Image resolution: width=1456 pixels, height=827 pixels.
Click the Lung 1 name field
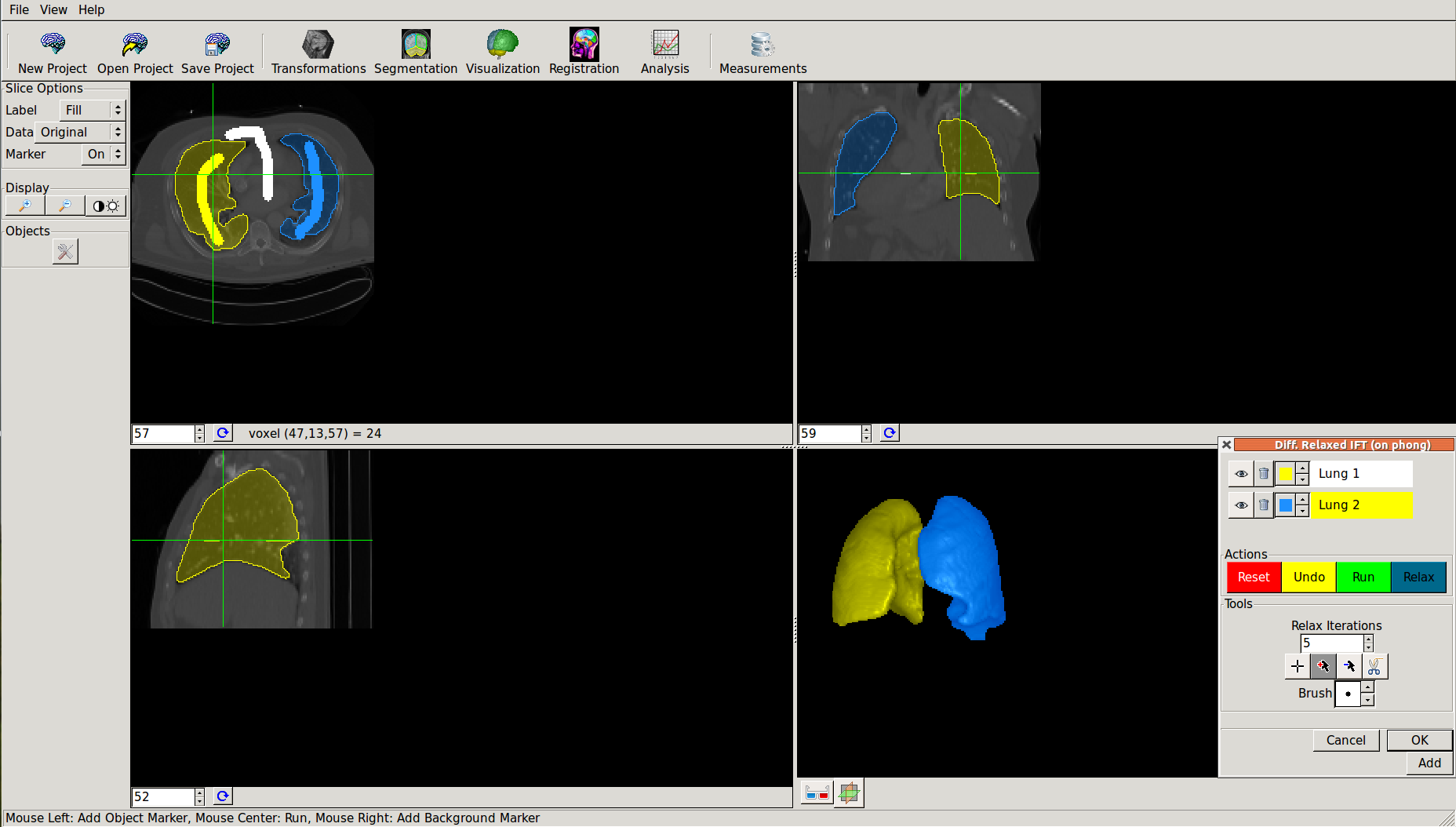pos(1362,474)
